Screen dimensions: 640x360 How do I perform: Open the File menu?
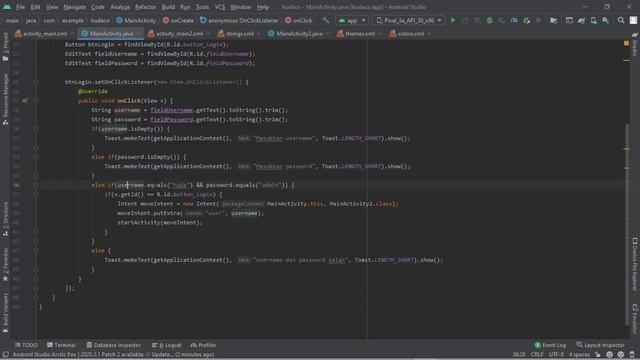click(20, 7)
